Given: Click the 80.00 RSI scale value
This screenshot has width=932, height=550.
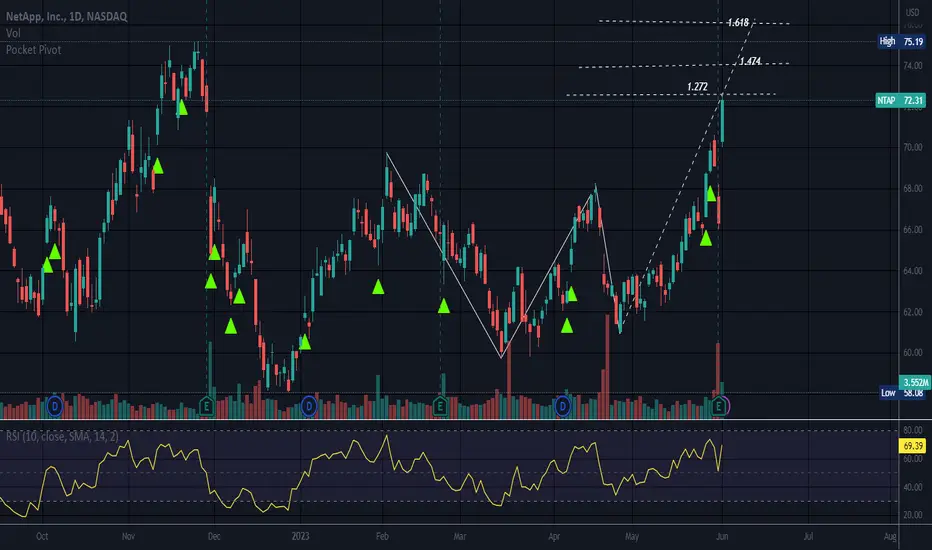Looking at the screenshot, I should coord(913,430).
